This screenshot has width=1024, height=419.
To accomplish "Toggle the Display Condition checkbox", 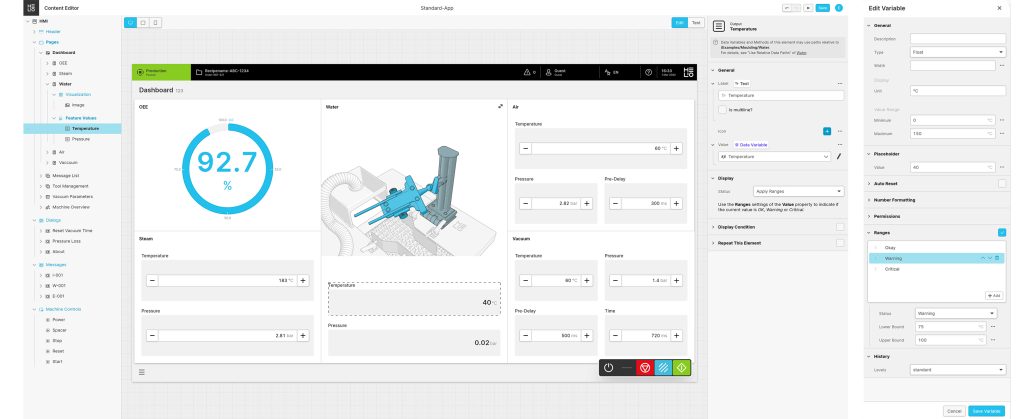I will 840,227.
